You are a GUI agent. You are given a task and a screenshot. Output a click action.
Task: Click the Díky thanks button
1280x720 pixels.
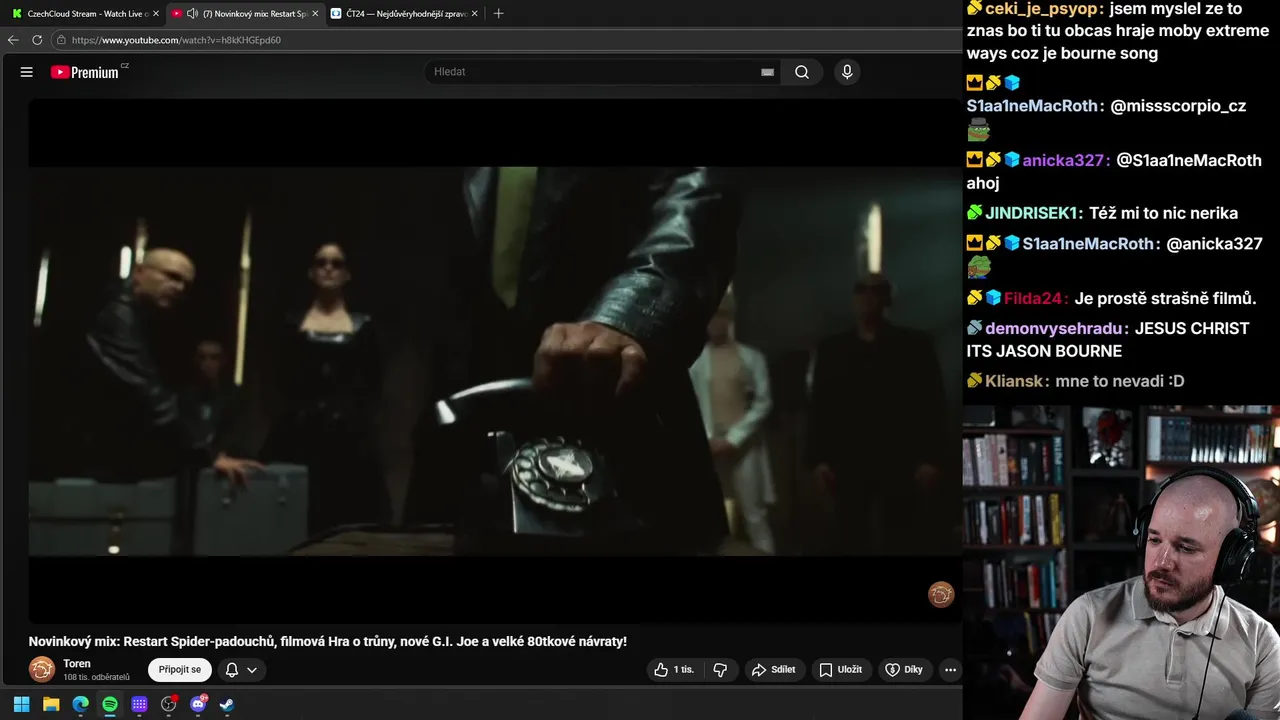click(904, 670)
